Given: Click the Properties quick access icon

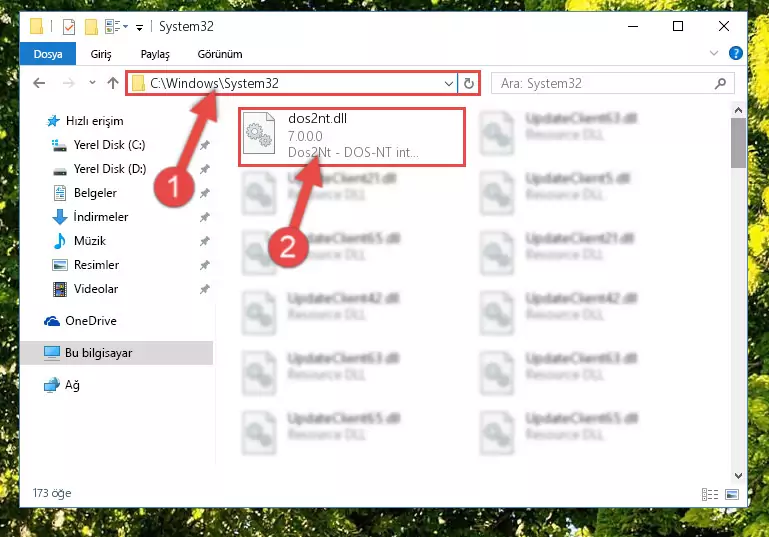Looking at the screenshot, I should click(69, 26).
